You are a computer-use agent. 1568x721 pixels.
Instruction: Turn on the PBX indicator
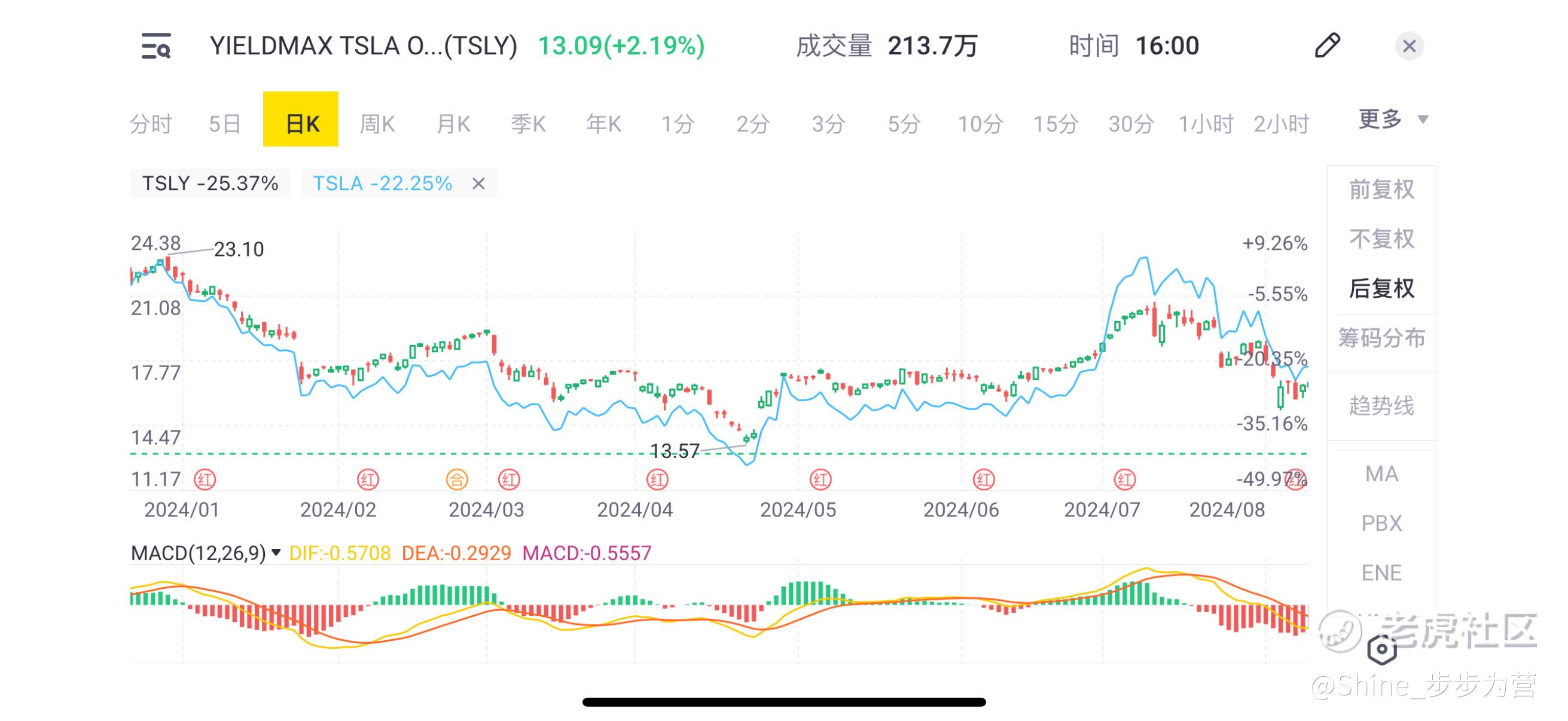point(1381,523)
